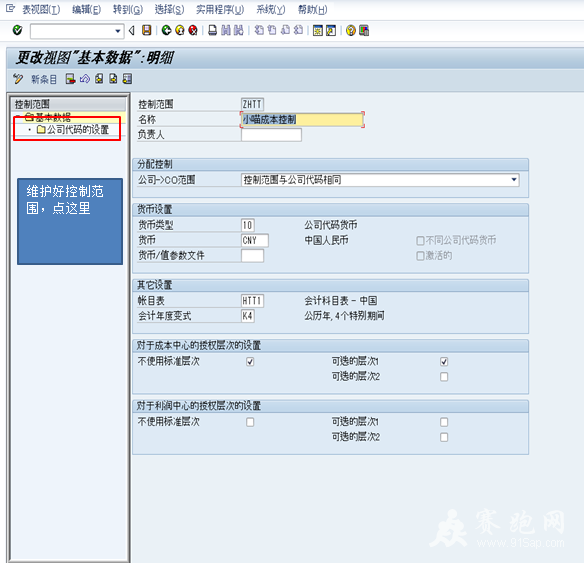Uncheck 不使用标准层次 for cost center hierarchy
Image resolution: width=584 pixels, height=563 pixels.
coord(250,362)
